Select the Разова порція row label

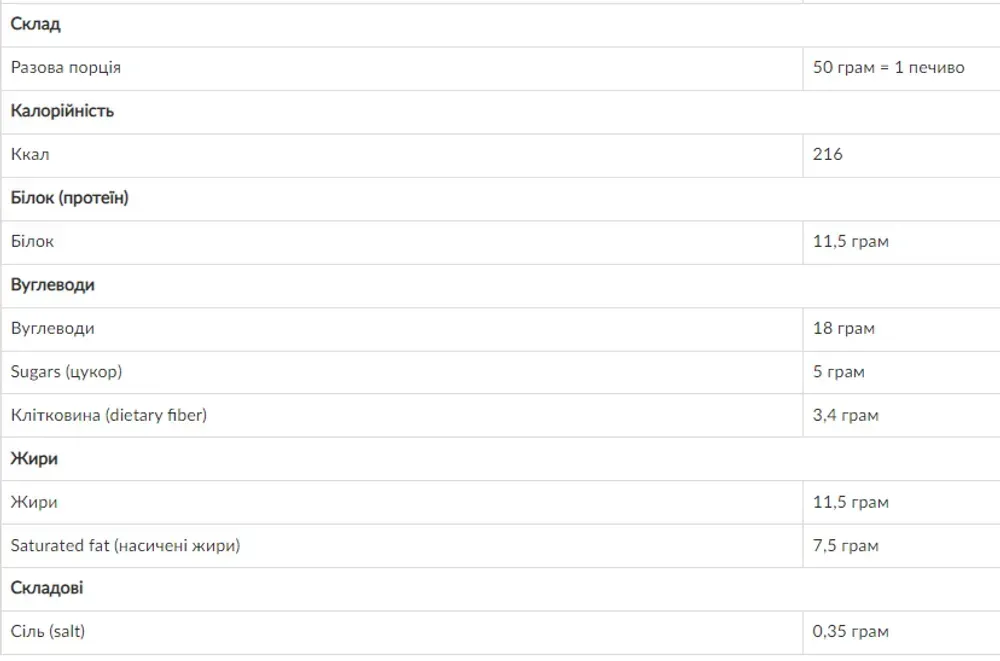[x=66, y=68]
